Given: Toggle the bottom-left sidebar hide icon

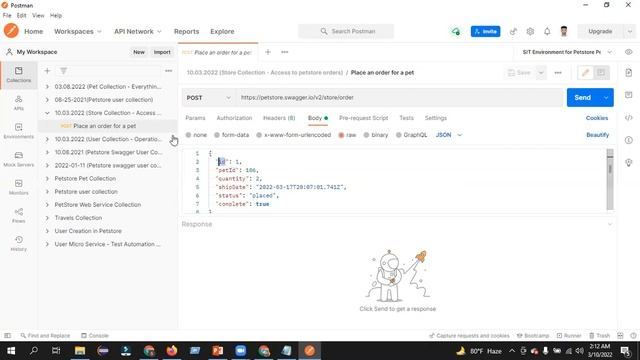Looking at the screenshot, I should [x=7, y=336].
